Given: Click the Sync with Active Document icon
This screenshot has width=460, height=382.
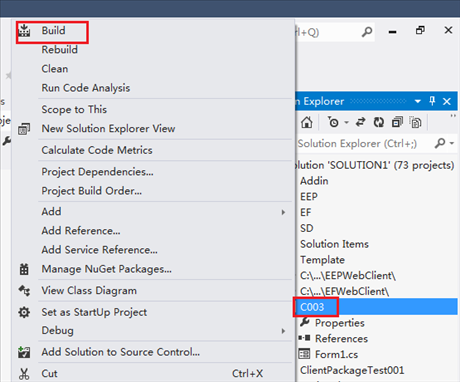Looking at the screenshot, I should 360,122.
